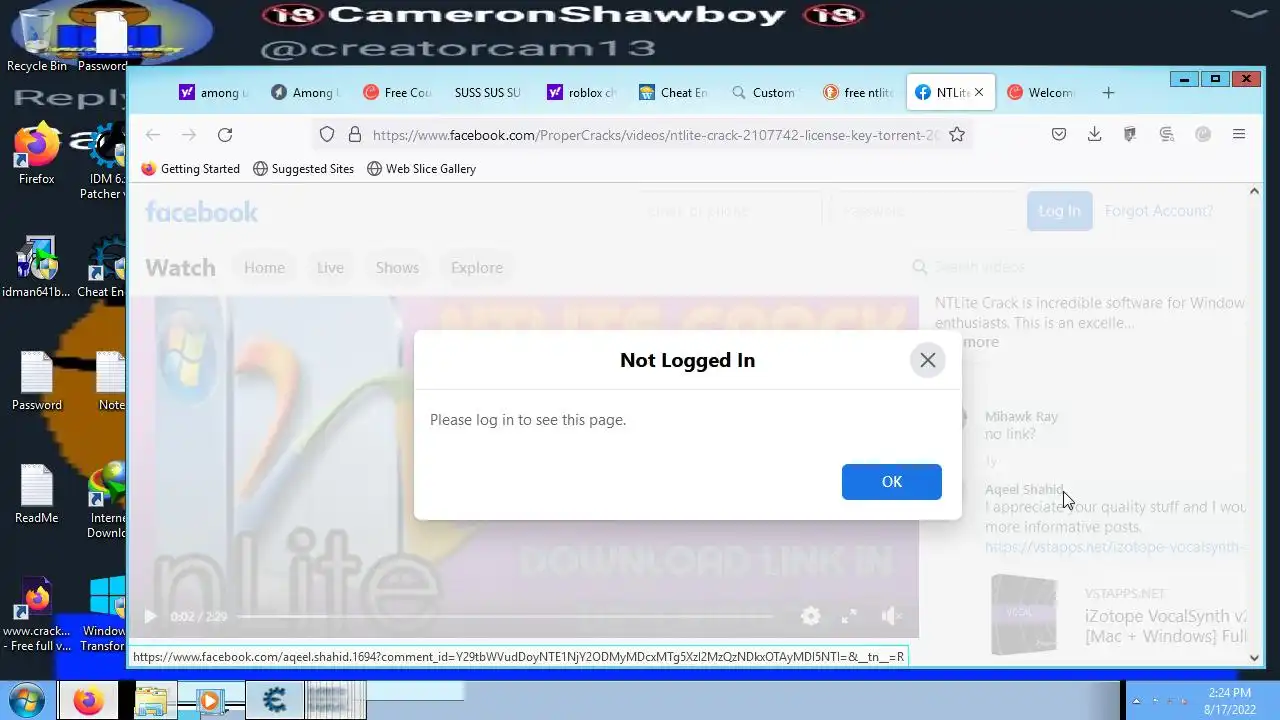Click the forward navigation arrow
Viewport: 1280px width, 720px height.
tap(189, 135)
